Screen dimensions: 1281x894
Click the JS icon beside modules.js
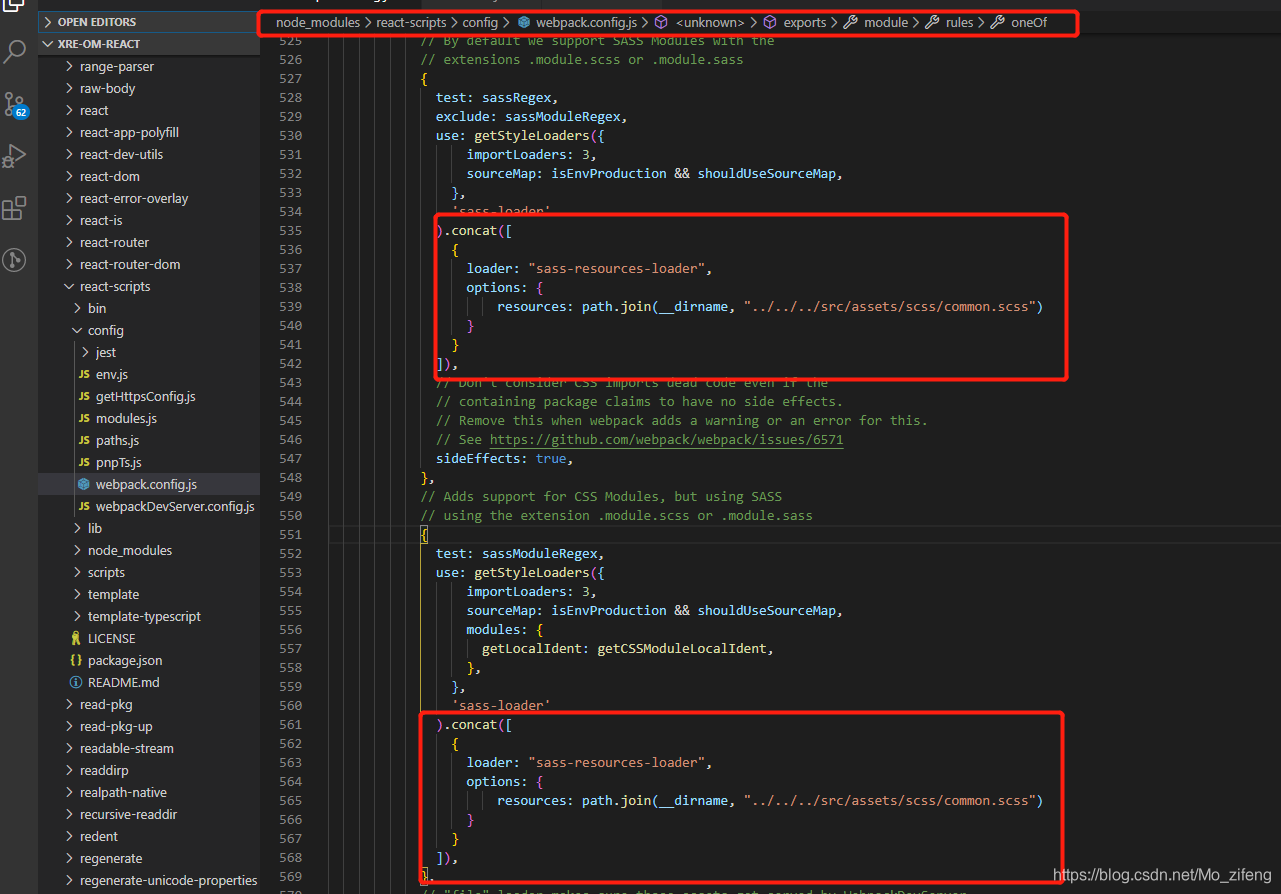click(84, 418)
